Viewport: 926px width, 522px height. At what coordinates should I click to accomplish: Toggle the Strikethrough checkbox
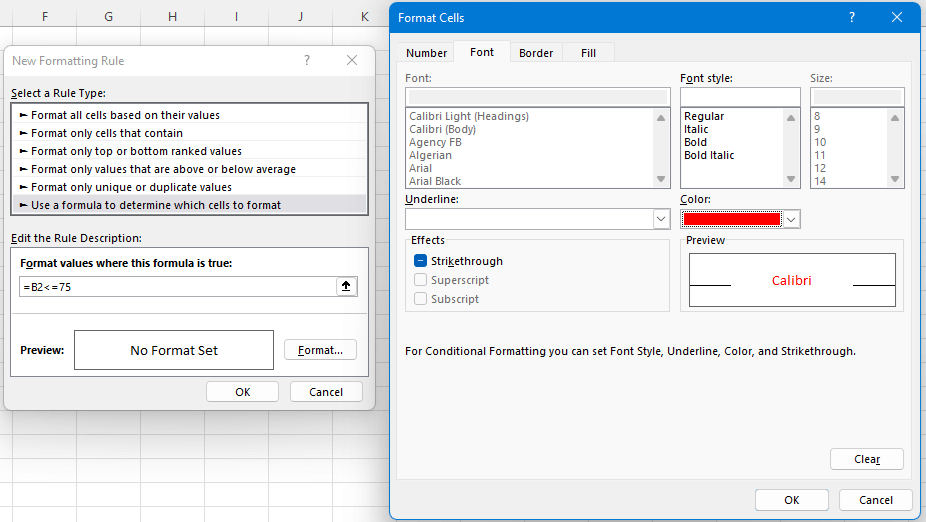pyautogui.click(x=420, y=261)
